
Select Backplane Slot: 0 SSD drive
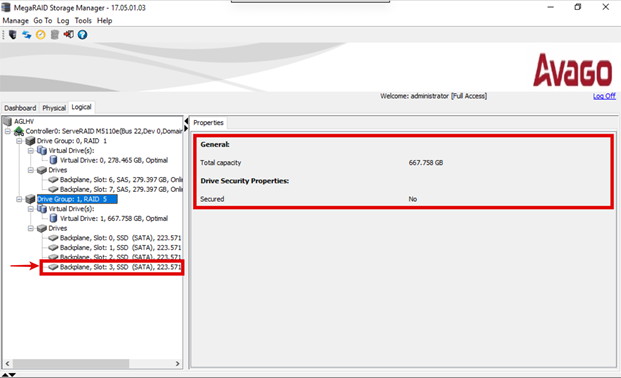tap(120, 238)
